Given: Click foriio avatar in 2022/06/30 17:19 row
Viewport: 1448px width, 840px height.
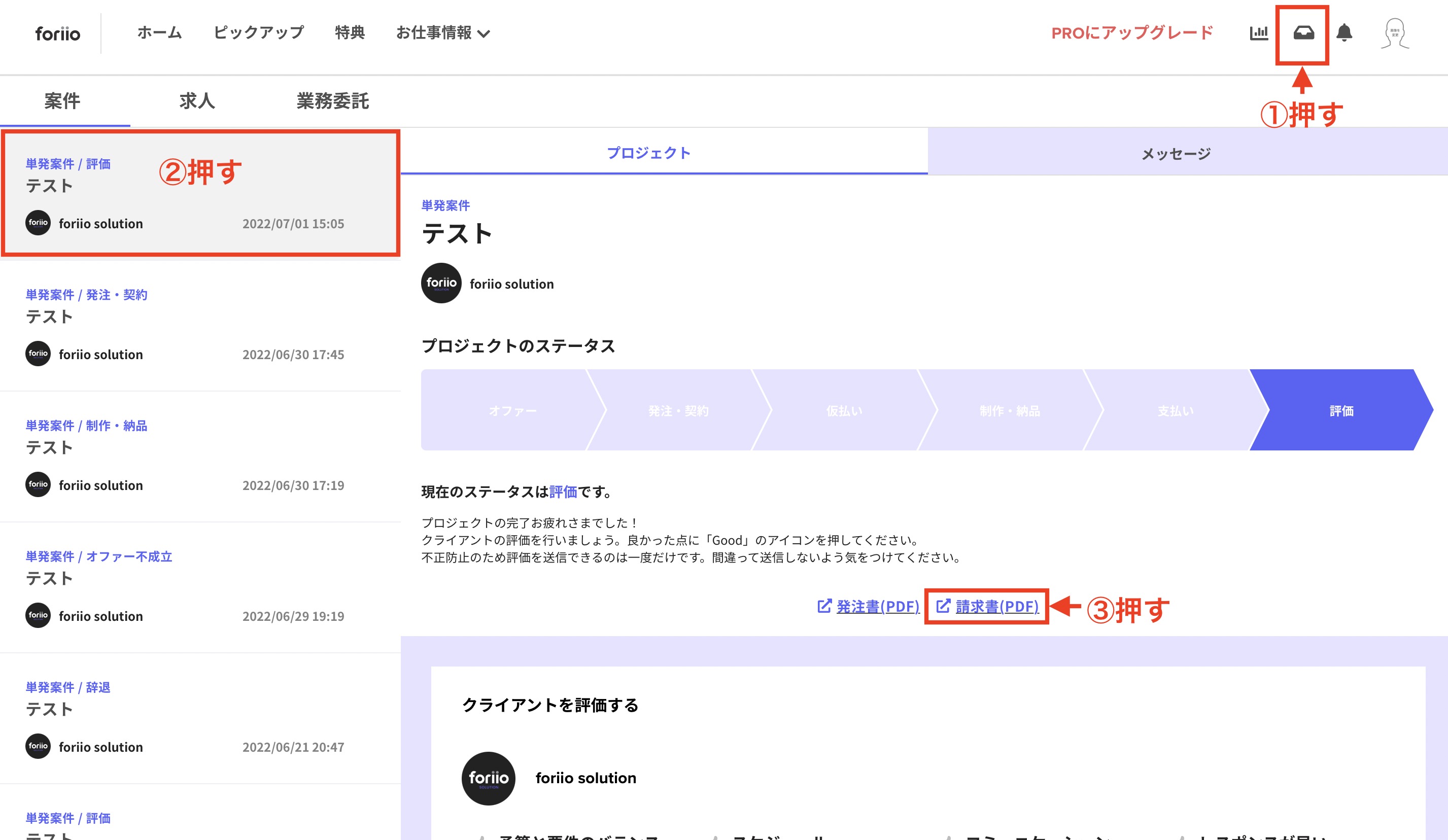Looking at the screenshot, I should tap(38, 485).
